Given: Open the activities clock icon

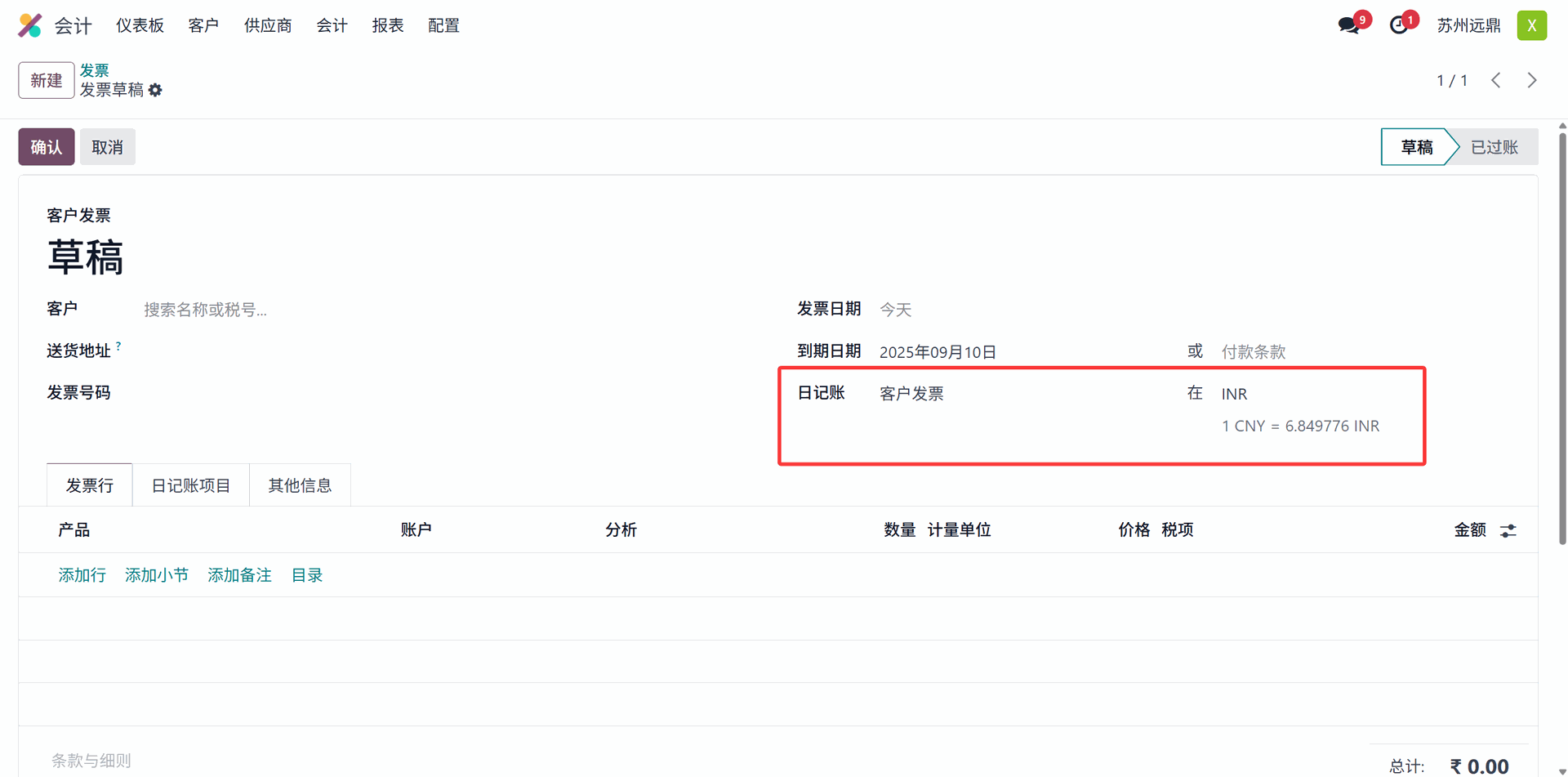Looking at the screenshot, I should (1399, 25).
